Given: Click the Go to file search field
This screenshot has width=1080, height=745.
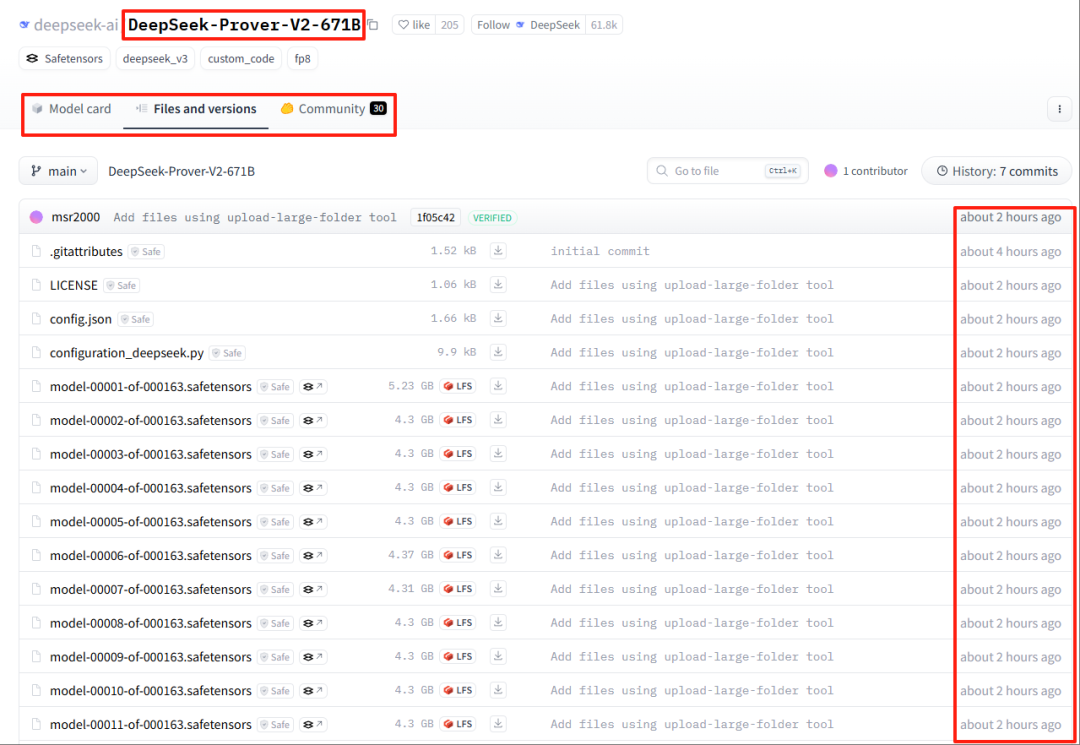Looking at the screenshot, I should [727, 171].
